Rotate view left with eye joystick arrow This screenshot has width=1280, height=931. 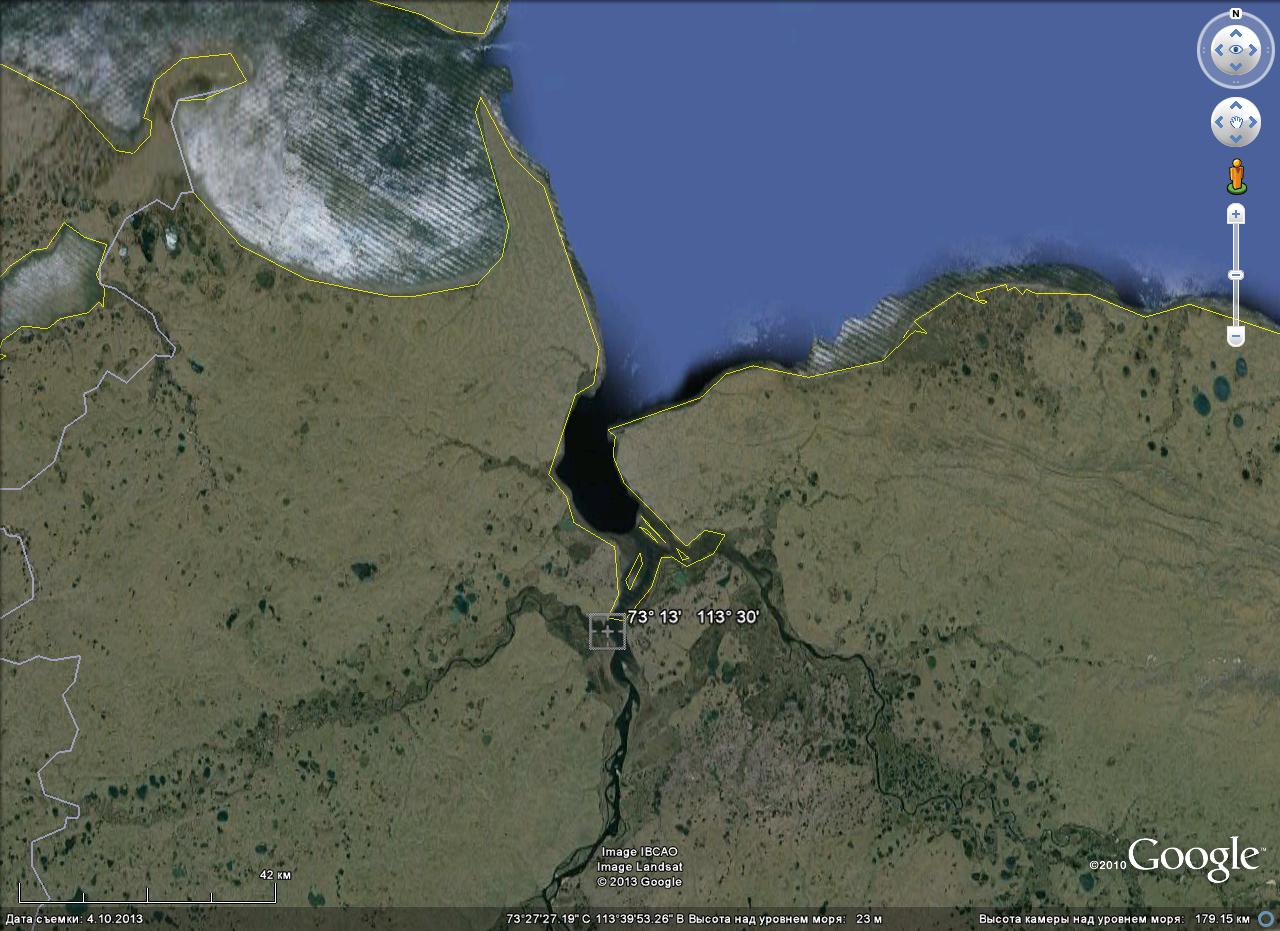click(x=1216, y=49)
